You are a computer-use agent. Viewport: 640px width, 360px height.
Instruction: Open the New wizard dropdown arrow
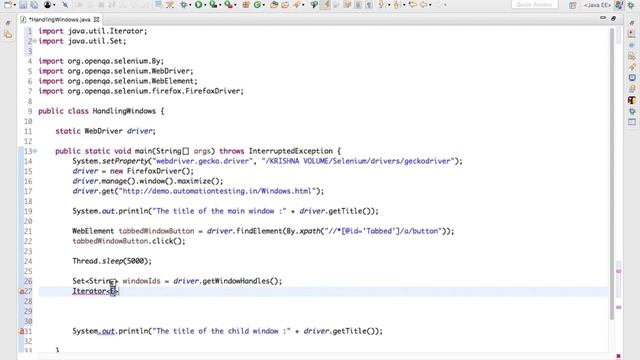coord(15,5)
